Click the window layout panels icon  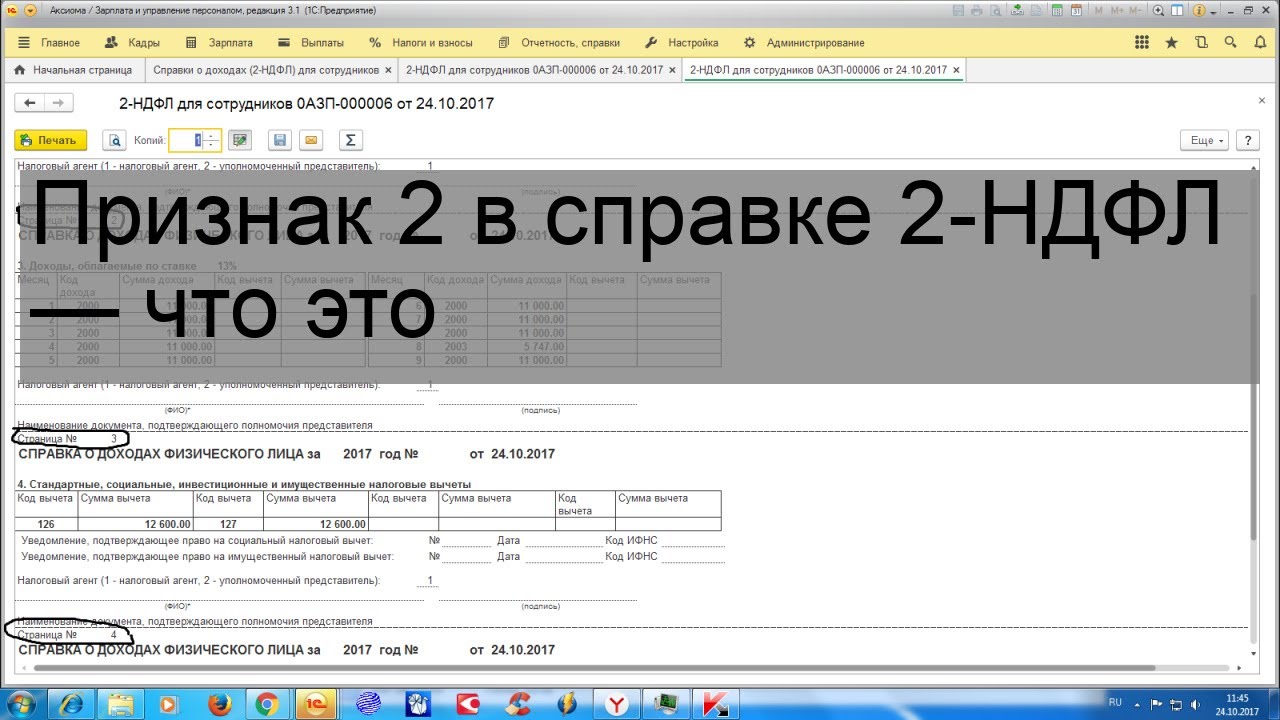(x=1178, y=10)
